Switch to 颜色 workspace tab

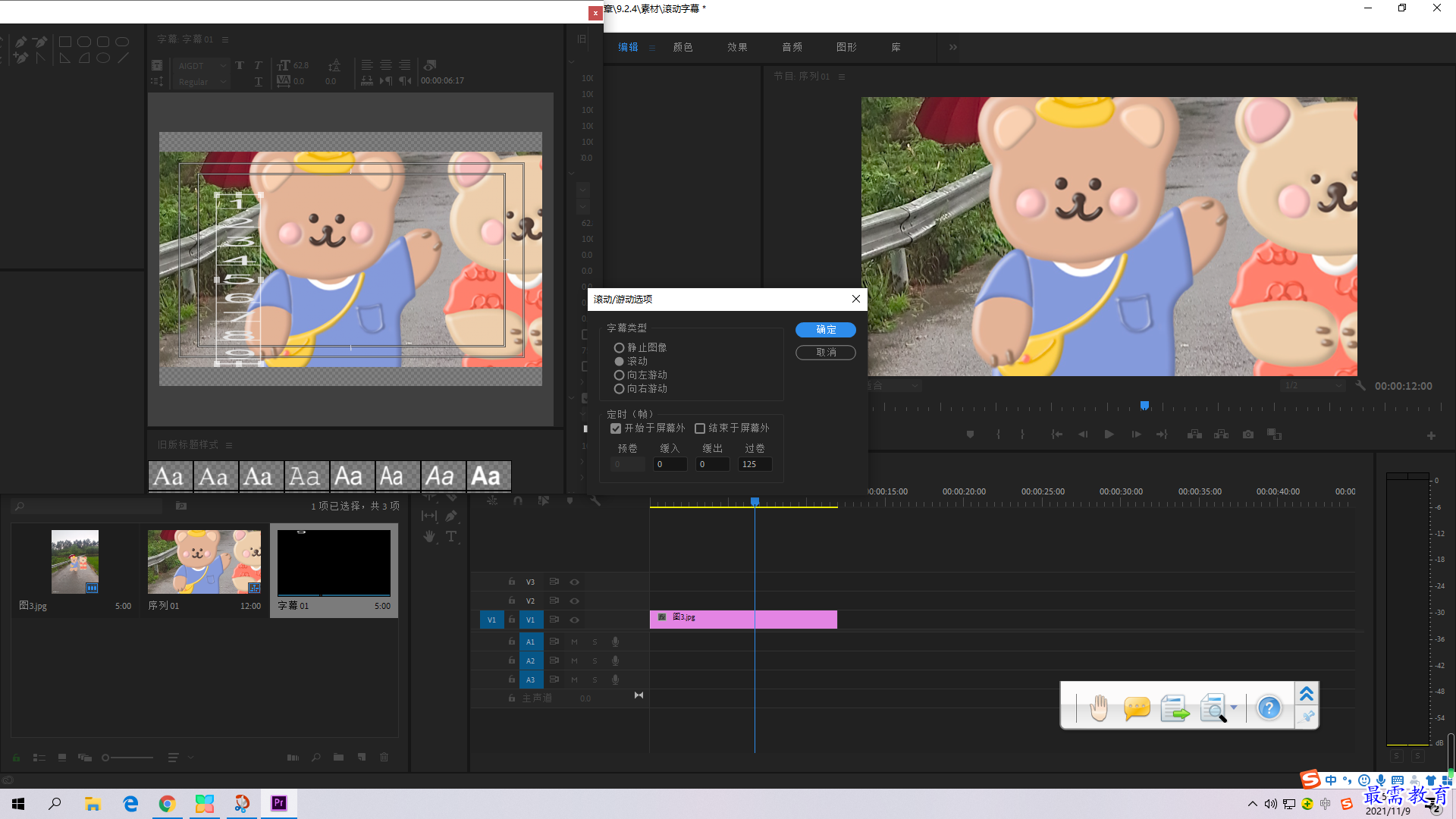(x=682, y=47)
